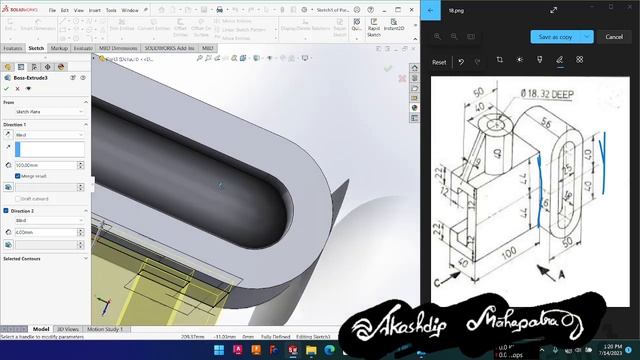Select the Markup pen tool in Photos

(560, 60)
